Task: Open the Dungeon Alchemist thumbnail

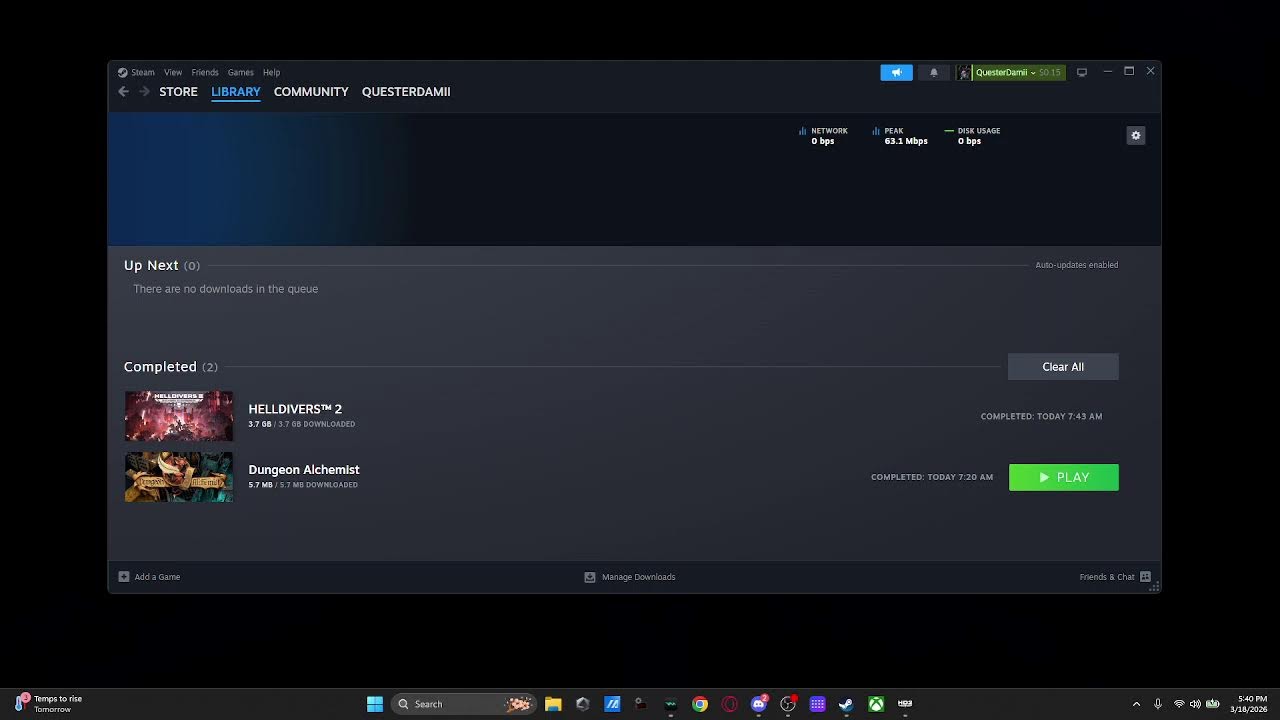Action: point(179,477)
